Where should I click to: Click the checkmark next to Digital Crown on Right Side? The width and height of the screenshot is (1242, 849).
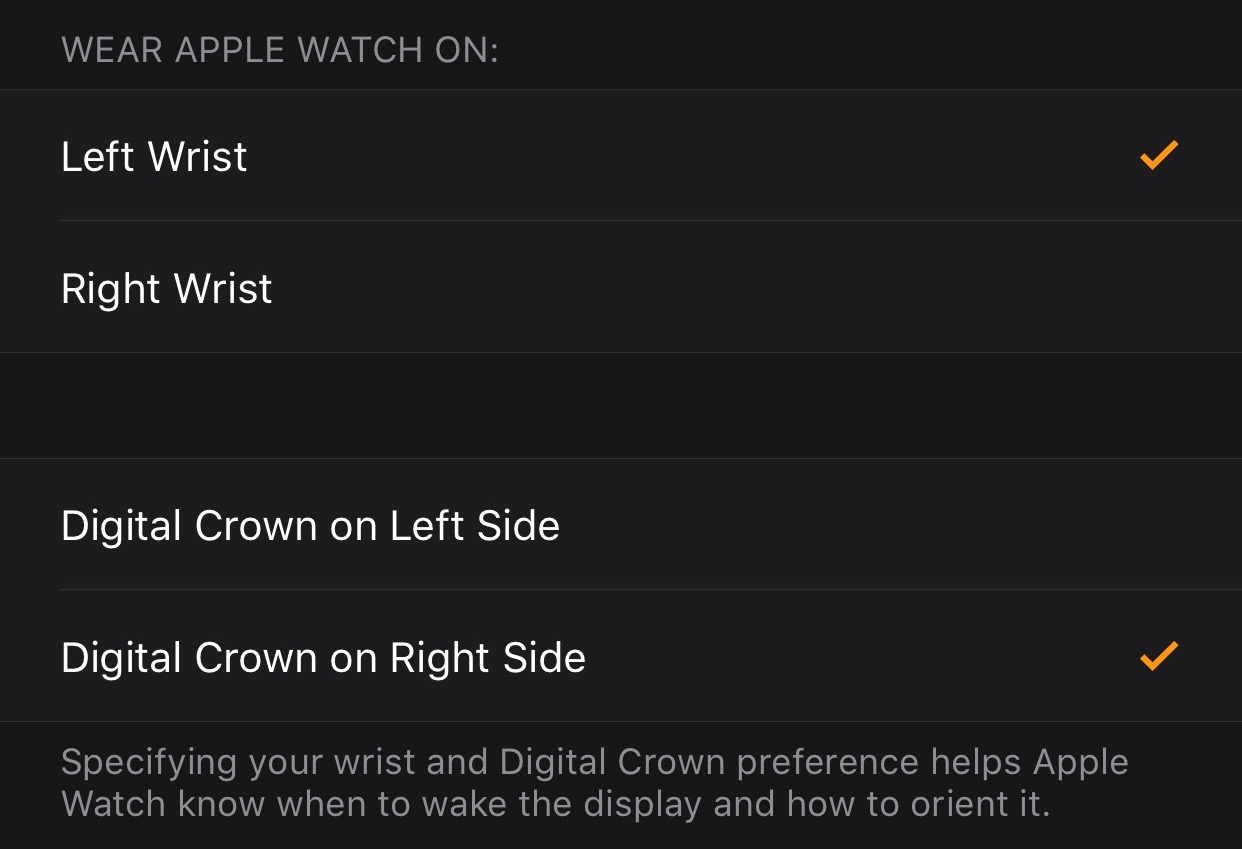(x=1159, y=656)
